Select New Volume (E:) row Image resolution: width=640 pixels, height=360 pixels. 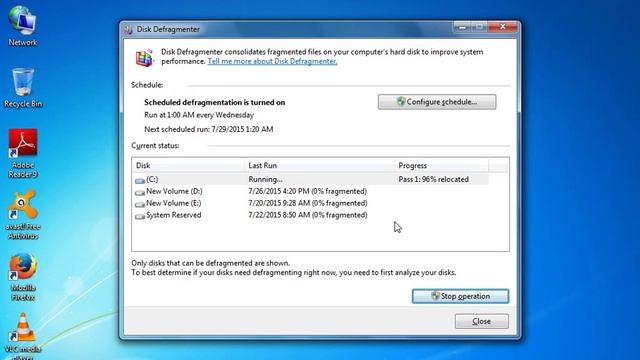click(310, 203)
